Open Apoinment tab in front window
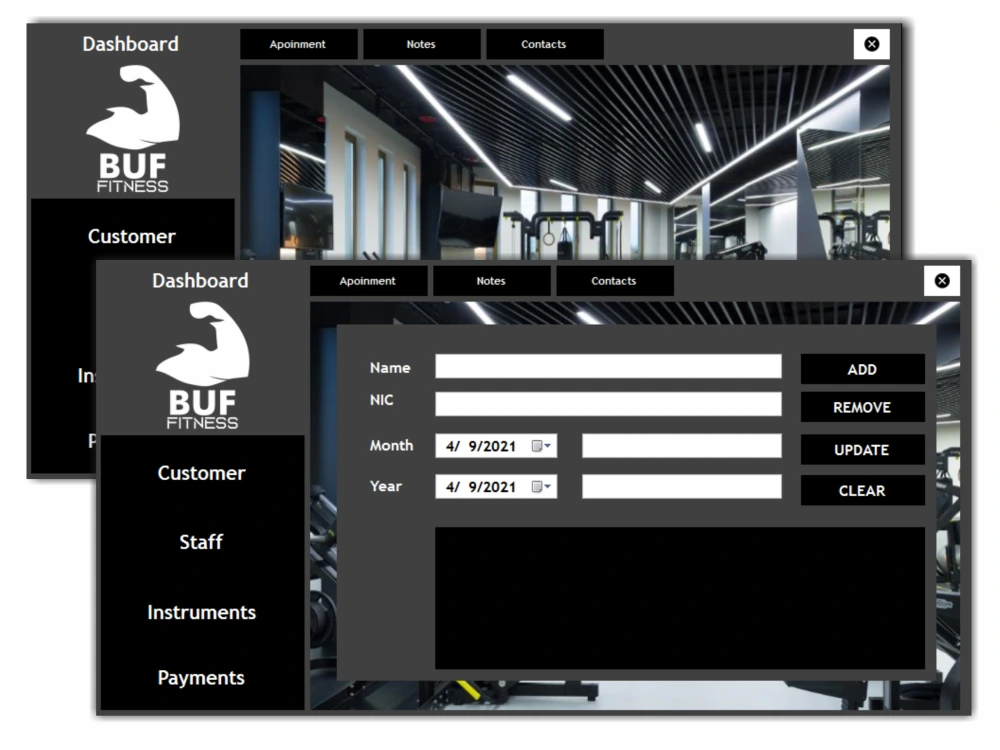Image resolution: width=1000 pixels, height=750 pixels. click(x=368, y=281)
